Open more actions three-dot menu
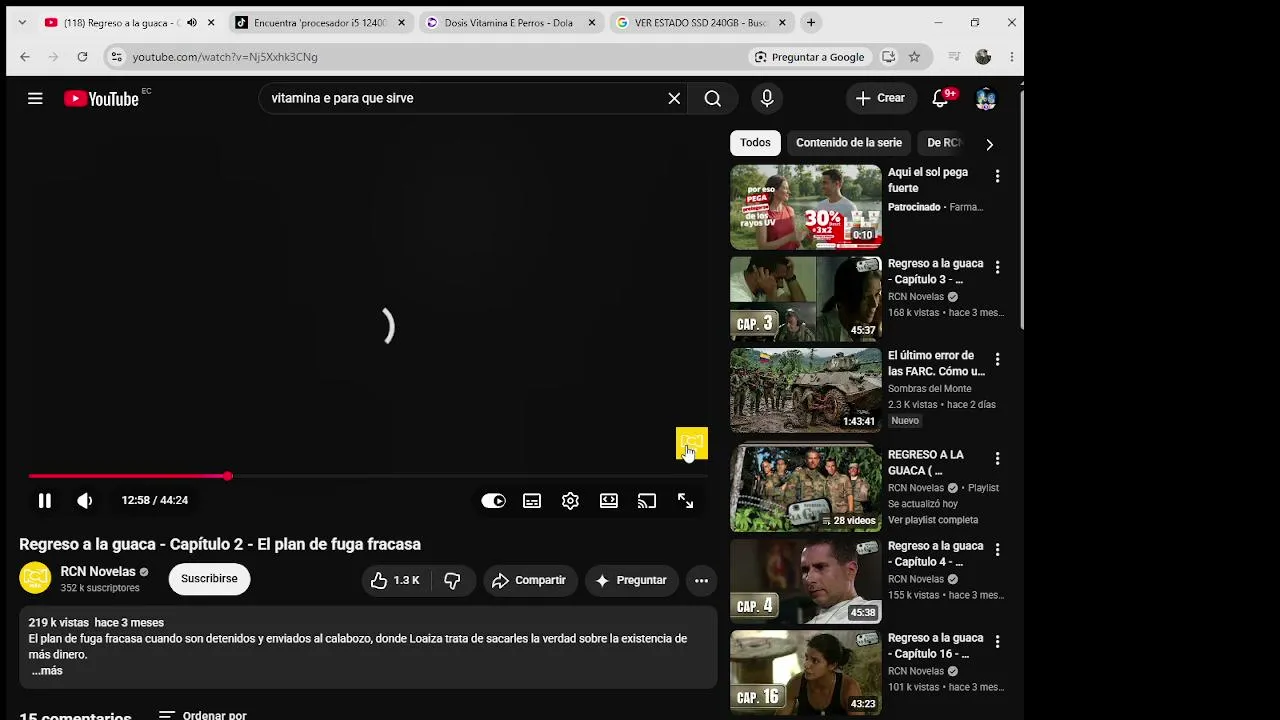 coord(701,580)
